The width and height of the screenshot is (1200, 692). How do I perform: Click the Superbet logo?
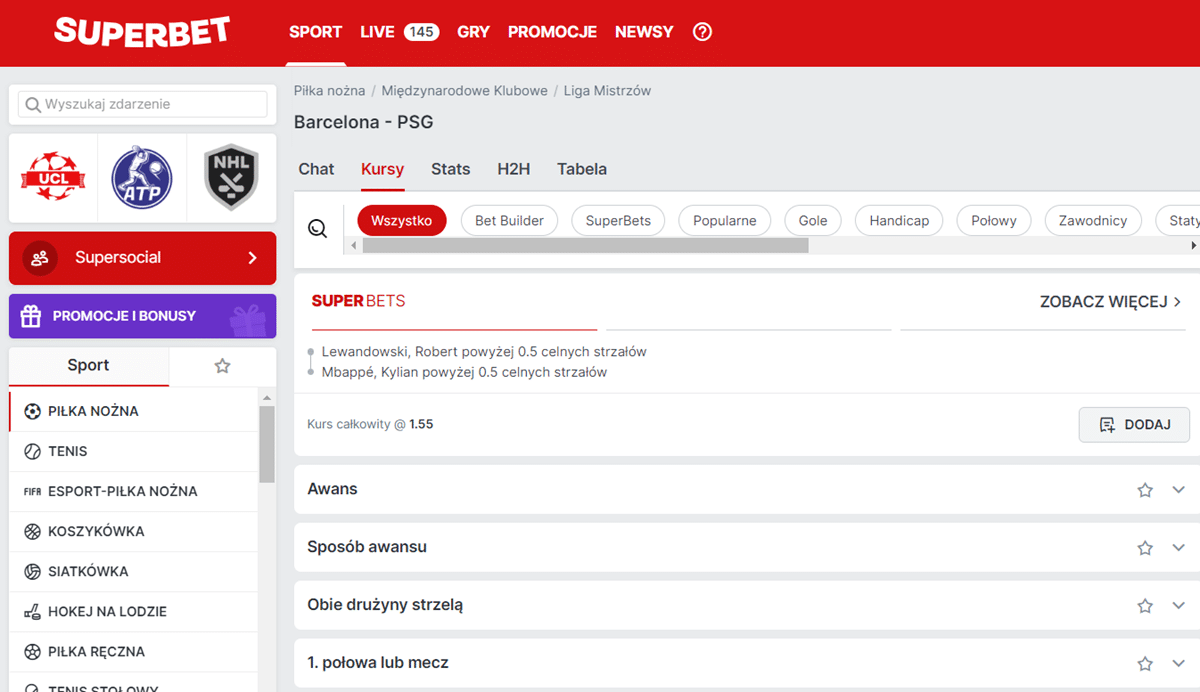pyautogui.click(x=141, y=32)
